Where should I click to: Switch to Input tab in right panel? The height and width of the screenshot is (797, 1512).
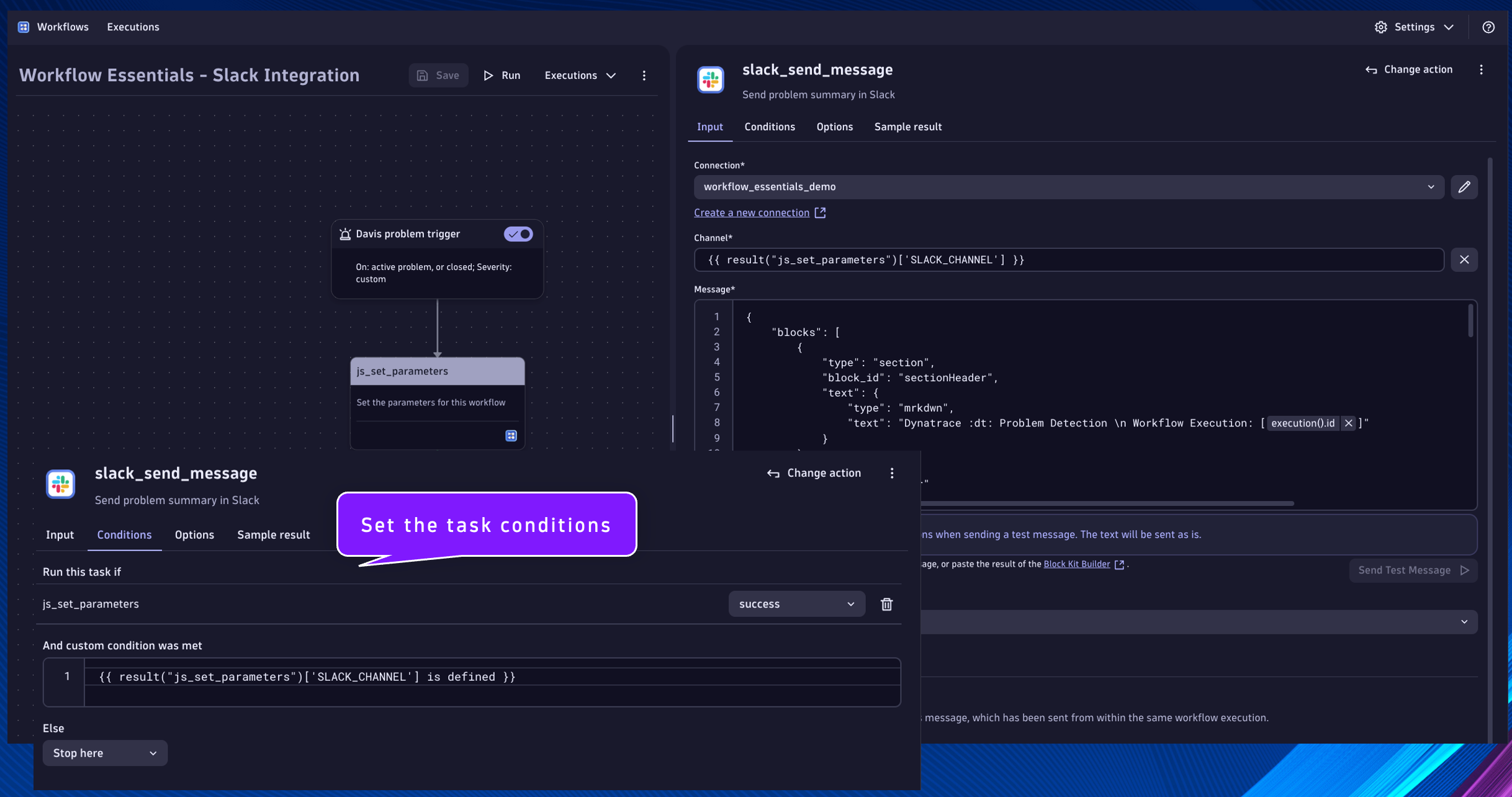click(709, 127)
